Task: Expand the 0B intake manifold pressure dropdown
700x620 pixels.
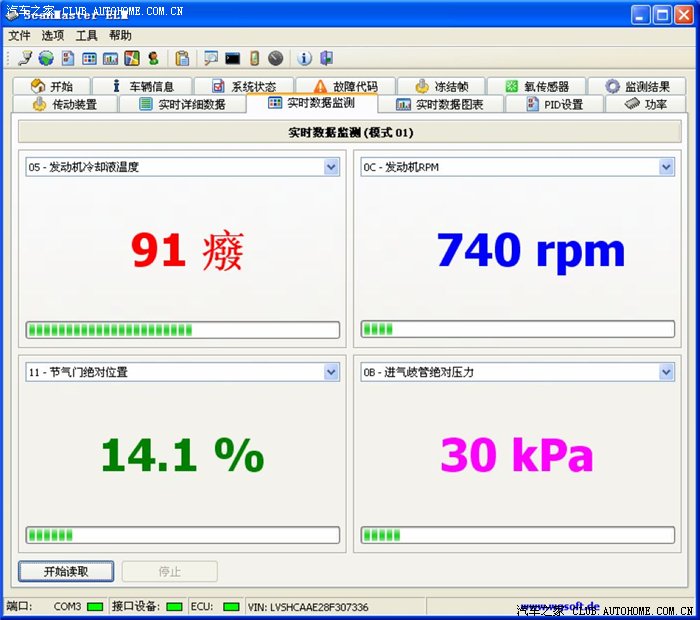Action: [666, 372]
